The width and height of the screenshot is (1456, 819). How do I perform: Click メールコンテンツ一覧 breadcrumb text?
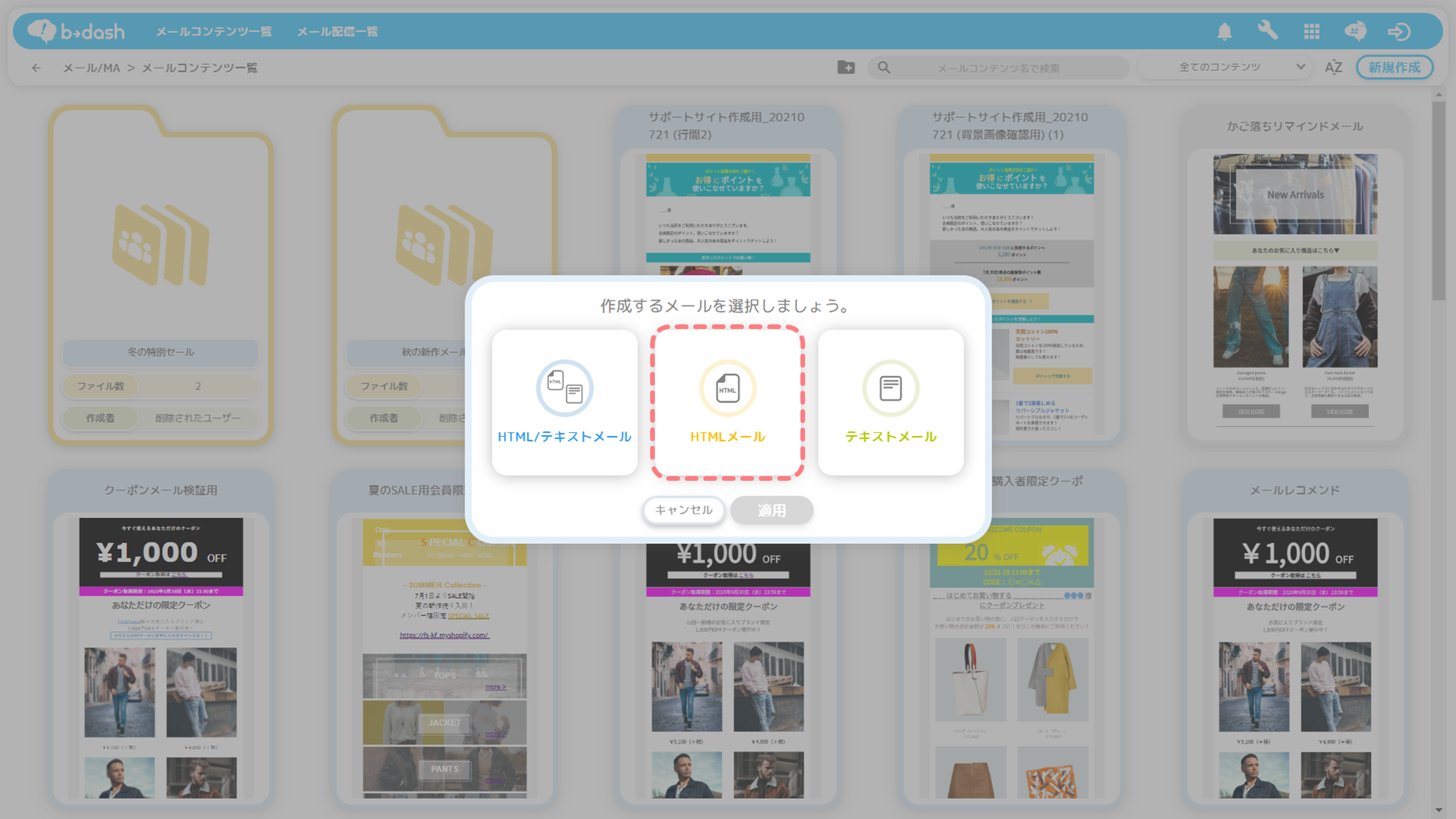(x=200, y=68)
